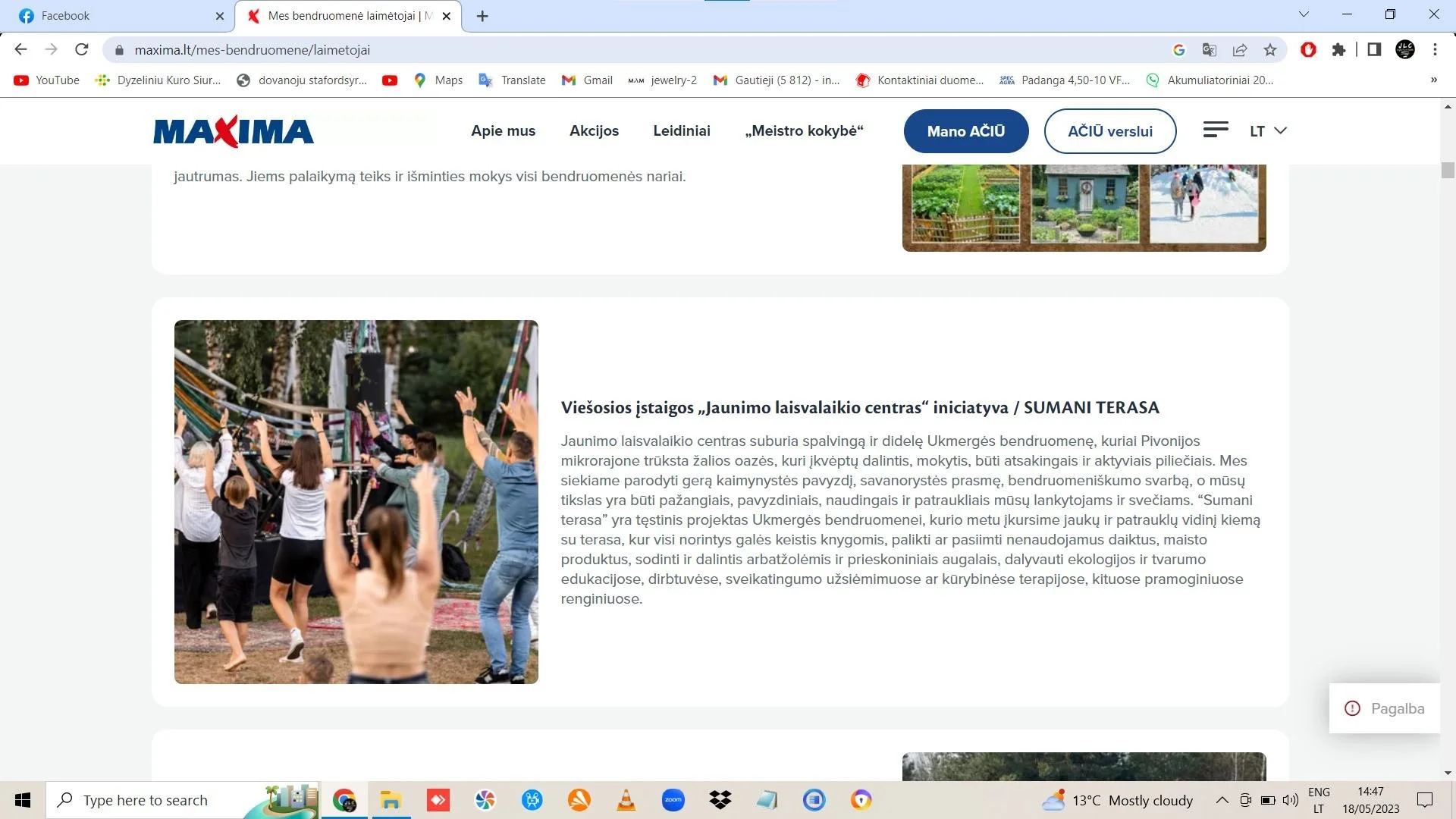Open a new browser tab
Screen dimensions: 1456x819
tap(482, 16)
